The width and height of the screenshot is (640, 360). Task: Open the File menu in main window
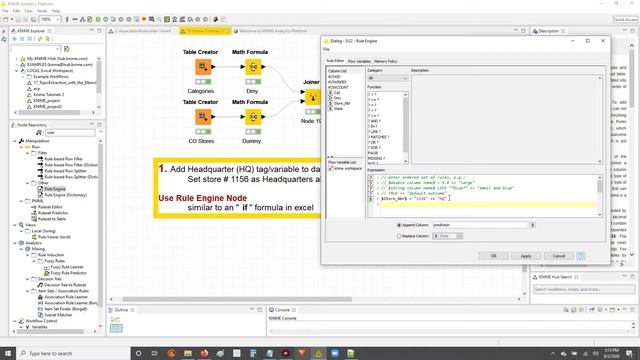point(5,11)
